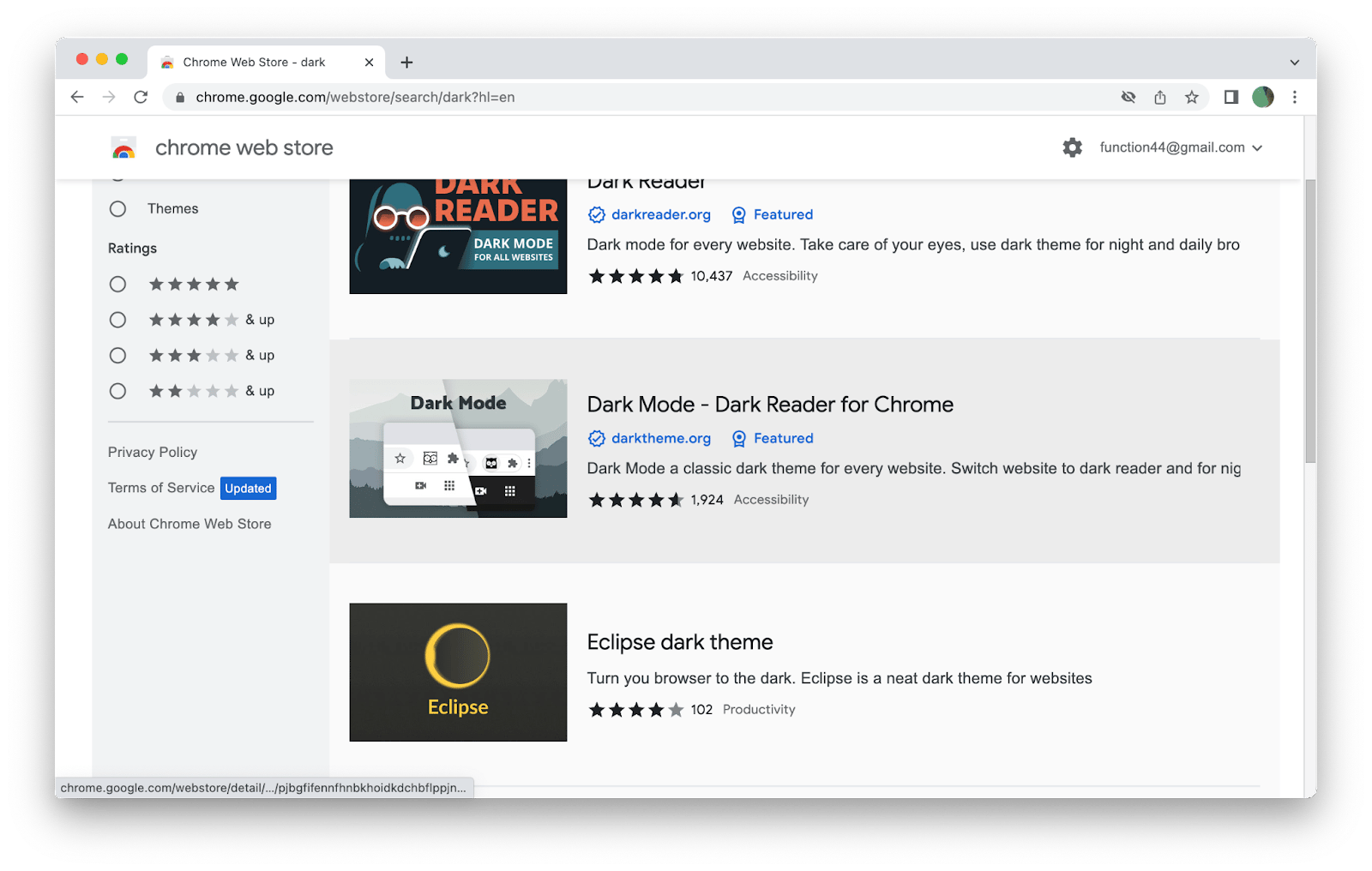Click the 1,924 ratings count
Screen dimensions: 1372x871
[707, 500]
